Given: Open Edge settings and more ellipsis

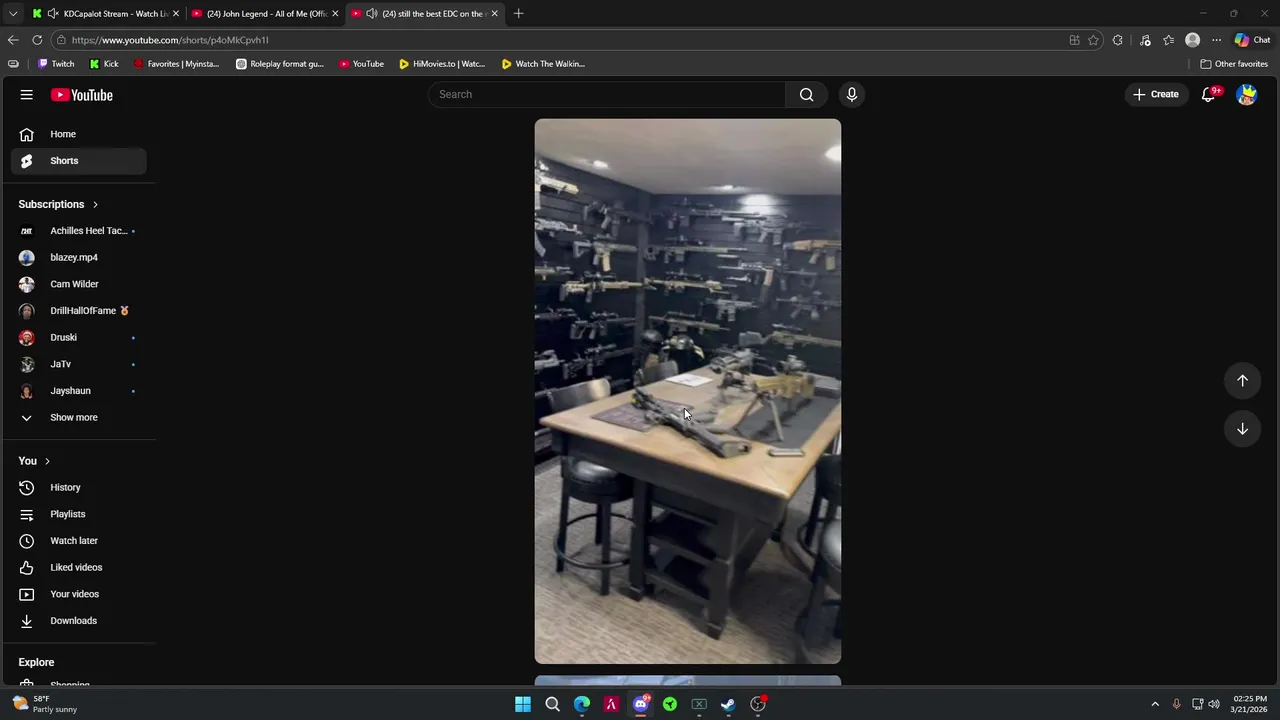Looking at the screenshot, I should [1216, 40].
